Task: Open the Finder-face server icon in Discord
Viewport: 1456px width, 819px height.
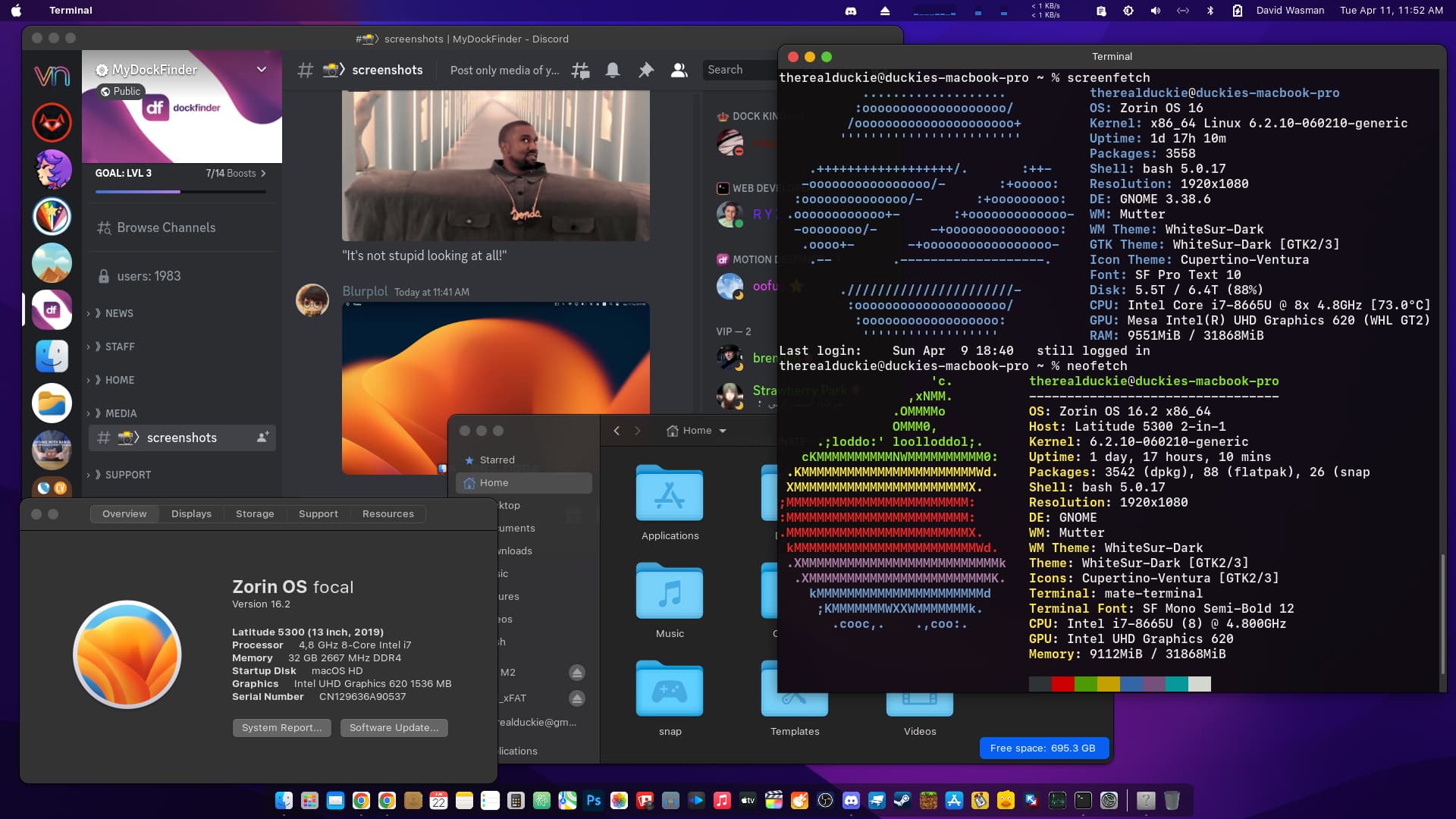Action: [x=52, y=356]
